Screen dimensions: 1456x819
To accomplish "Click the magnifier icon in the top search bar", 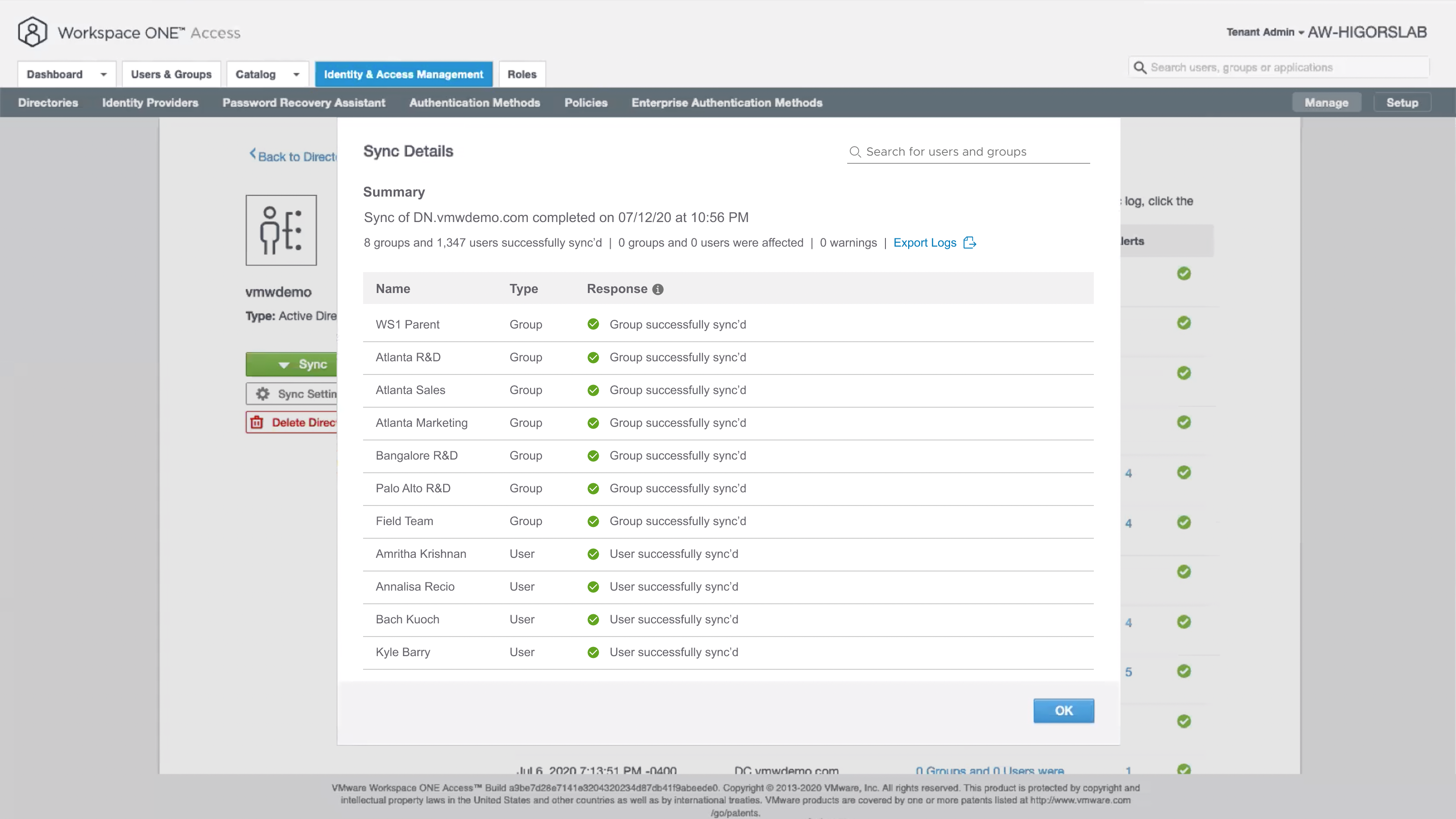I will (1140, 68).
